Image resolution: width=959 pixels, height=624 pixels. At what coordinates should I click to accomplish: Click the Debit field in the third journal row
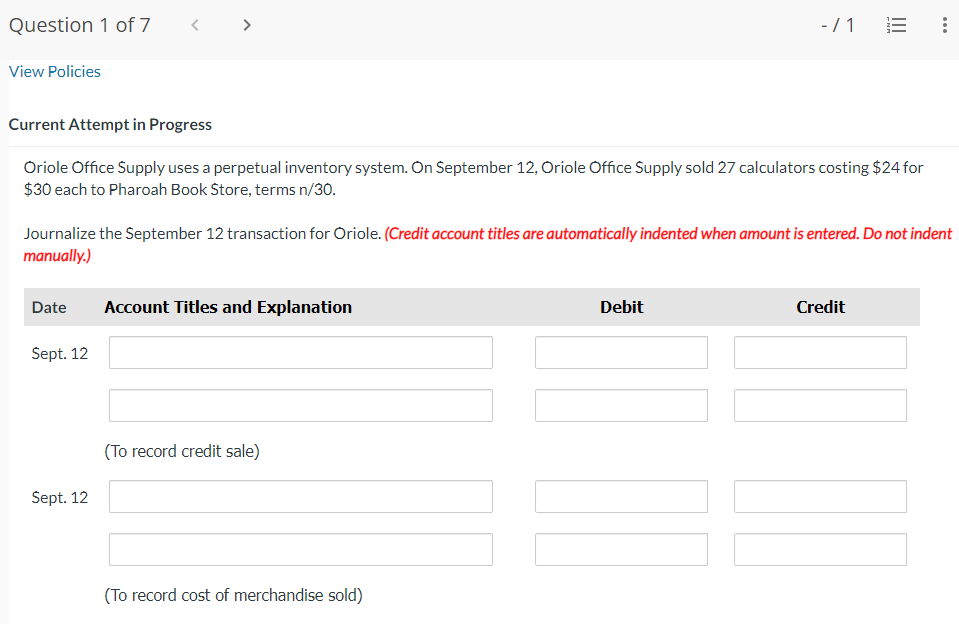pyautogui.click(x=621, y=496)
